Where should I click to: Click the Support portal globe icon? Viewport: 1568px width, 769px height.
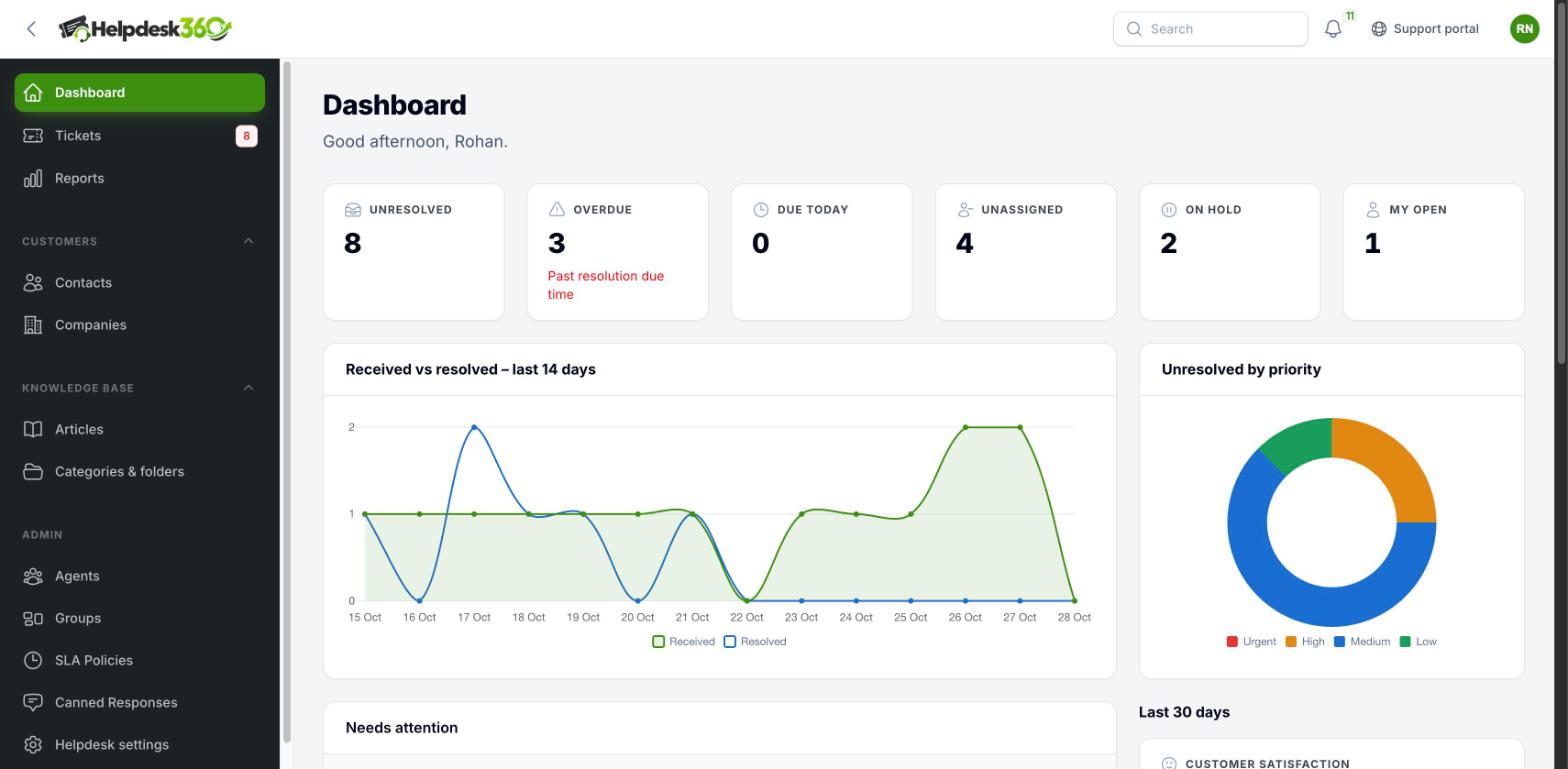[1379, 29]
